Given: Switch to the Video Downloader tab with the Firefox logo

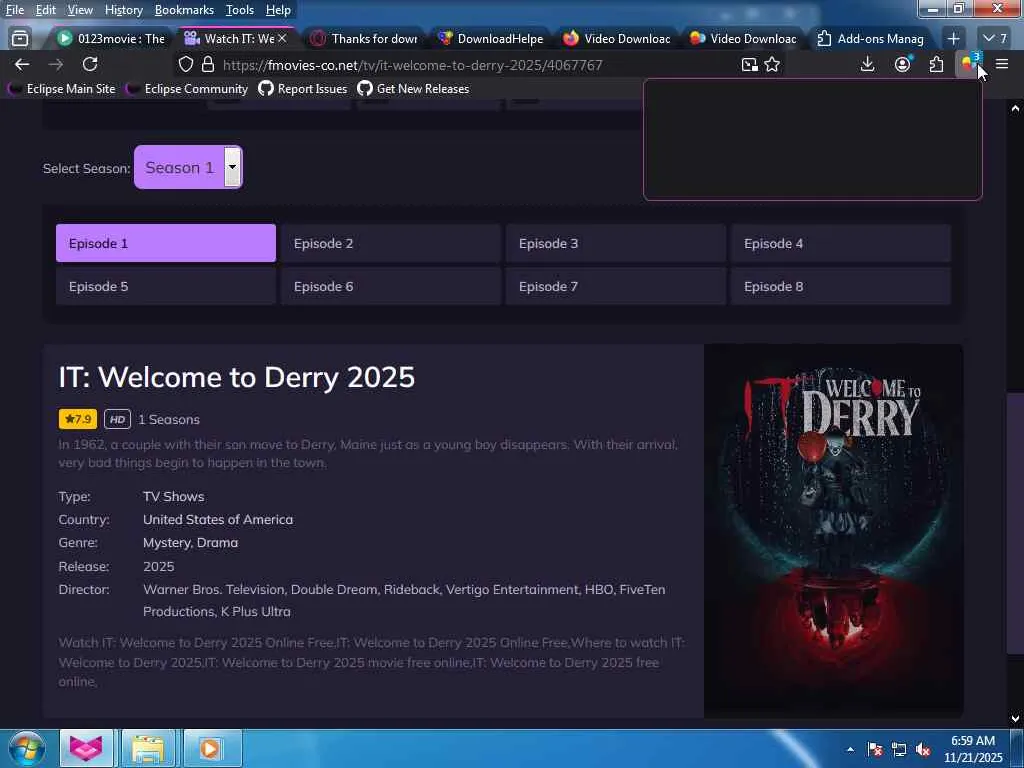Looking at the screenshot, I should click(616, 39).
